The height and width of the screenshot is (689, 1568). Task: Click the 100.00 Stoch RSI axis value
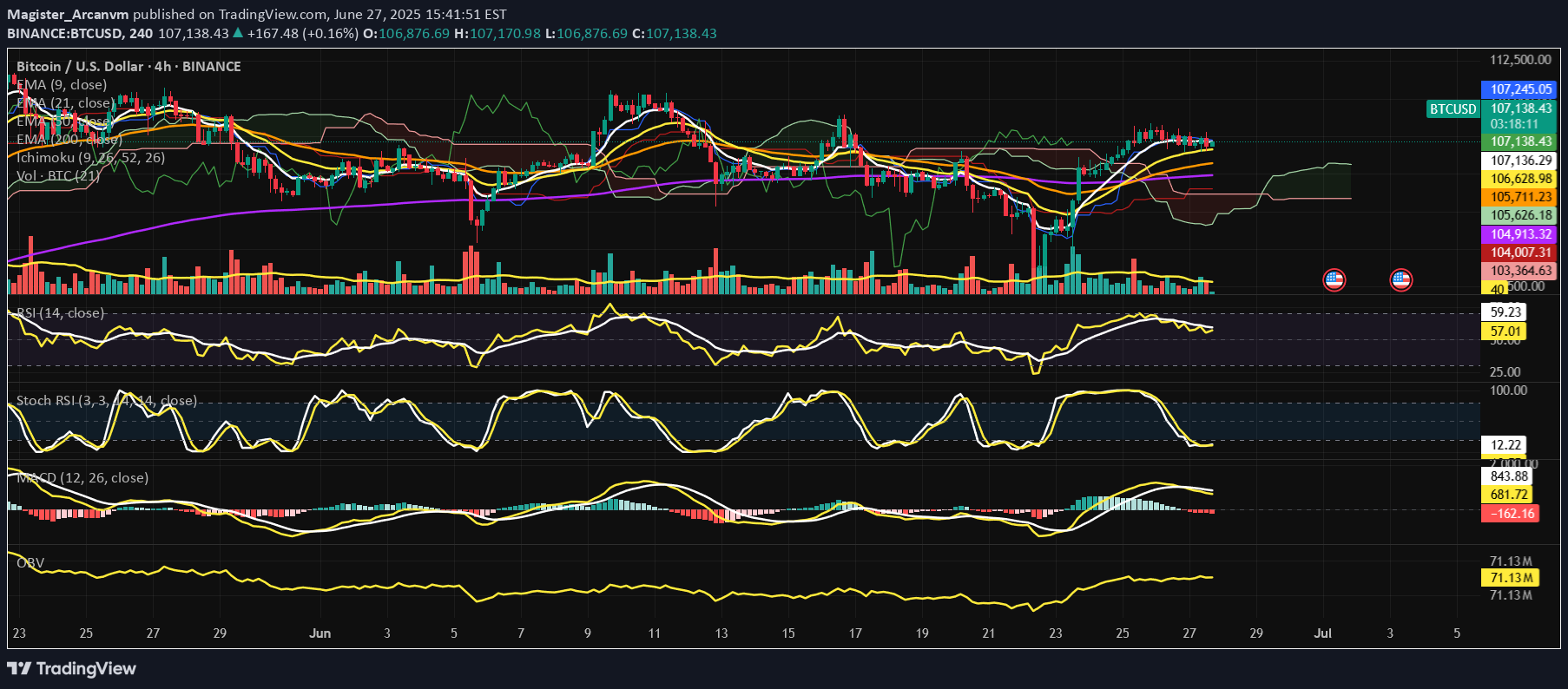point(1508,390)
